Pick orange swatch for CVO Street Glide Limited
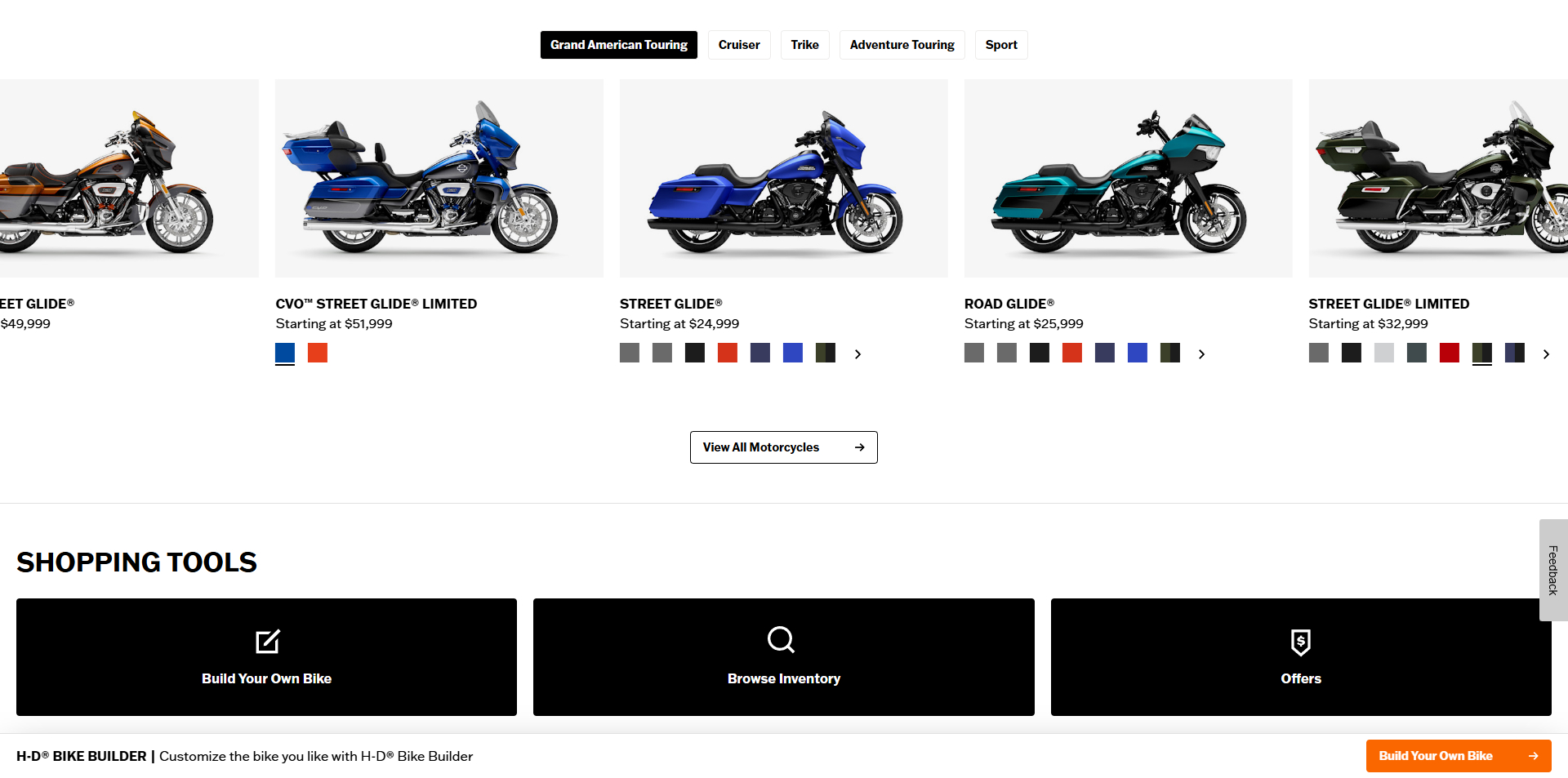Screen dimensions: 1568x778 [318, 353]
